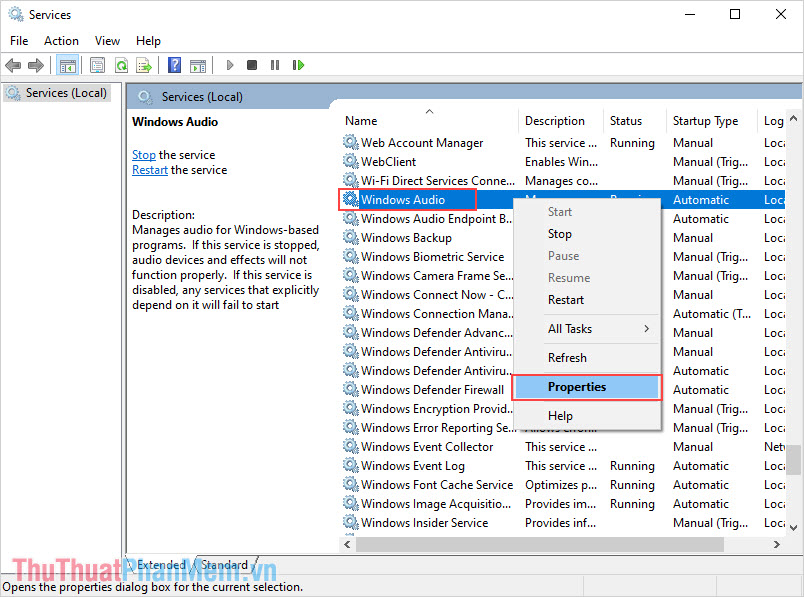The width and height of the screenshot is (804, 597).
Task: Switch to the Standard tab
Action: click(224, 564)
